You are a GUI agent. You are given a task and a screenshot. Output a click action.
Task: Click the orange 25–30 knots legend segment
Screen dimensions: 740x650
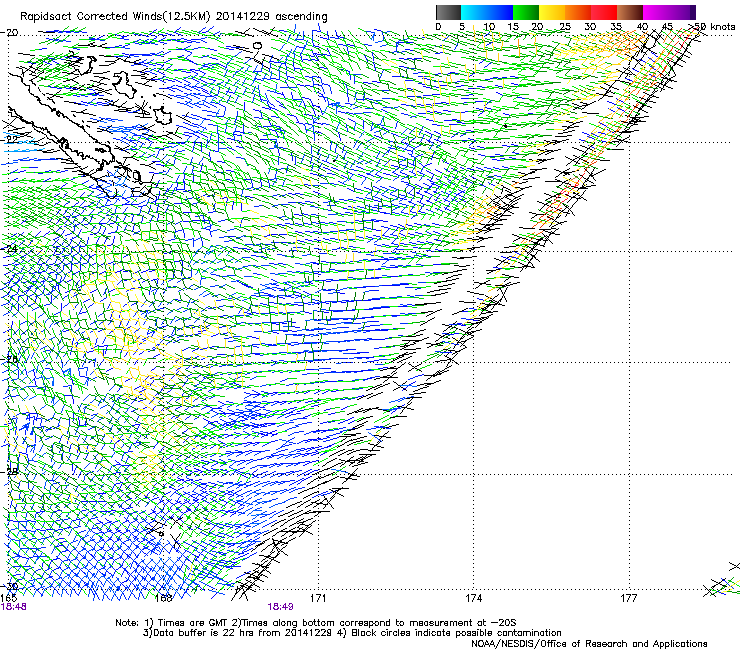(x=578, y=12)
